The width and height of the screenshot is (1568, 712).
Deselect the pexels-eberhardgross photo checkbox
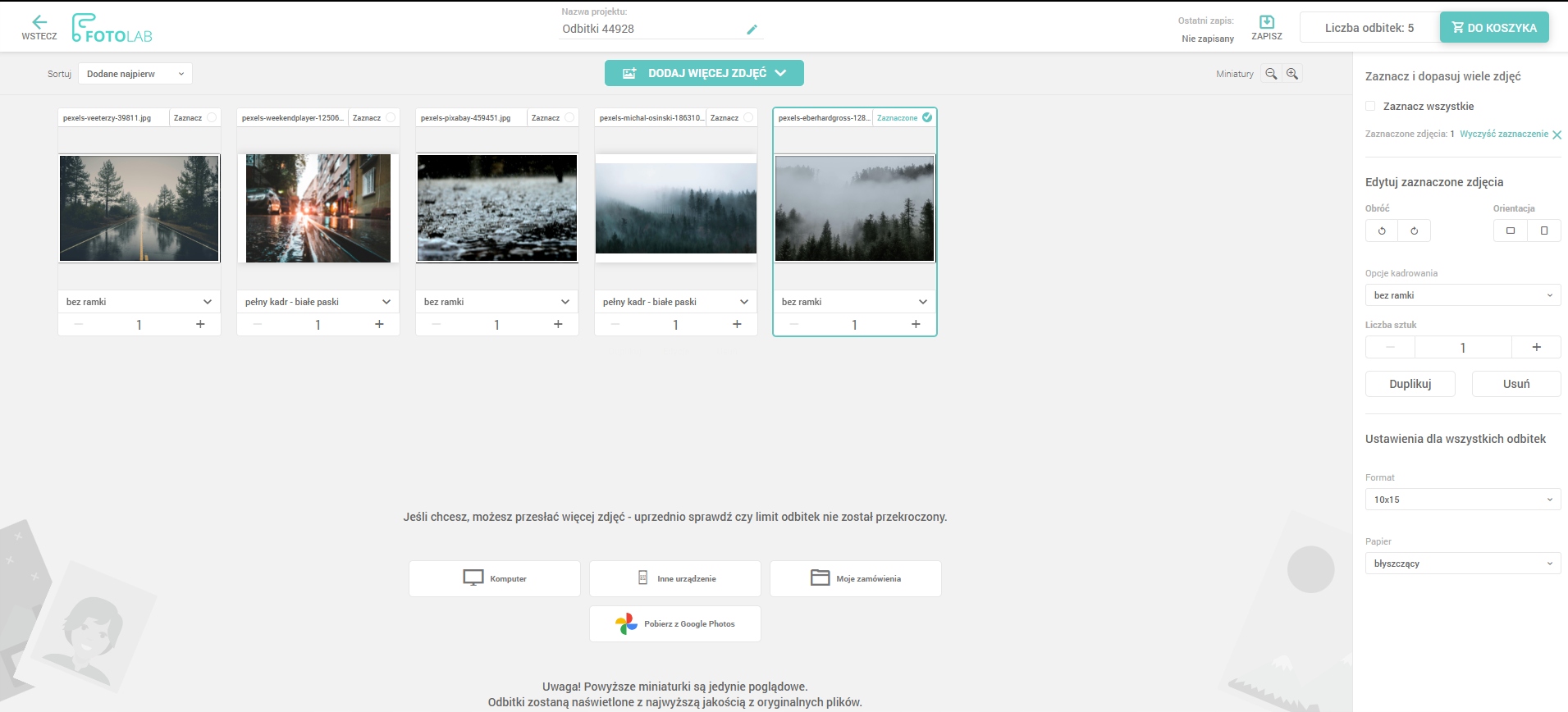point(927,117)
